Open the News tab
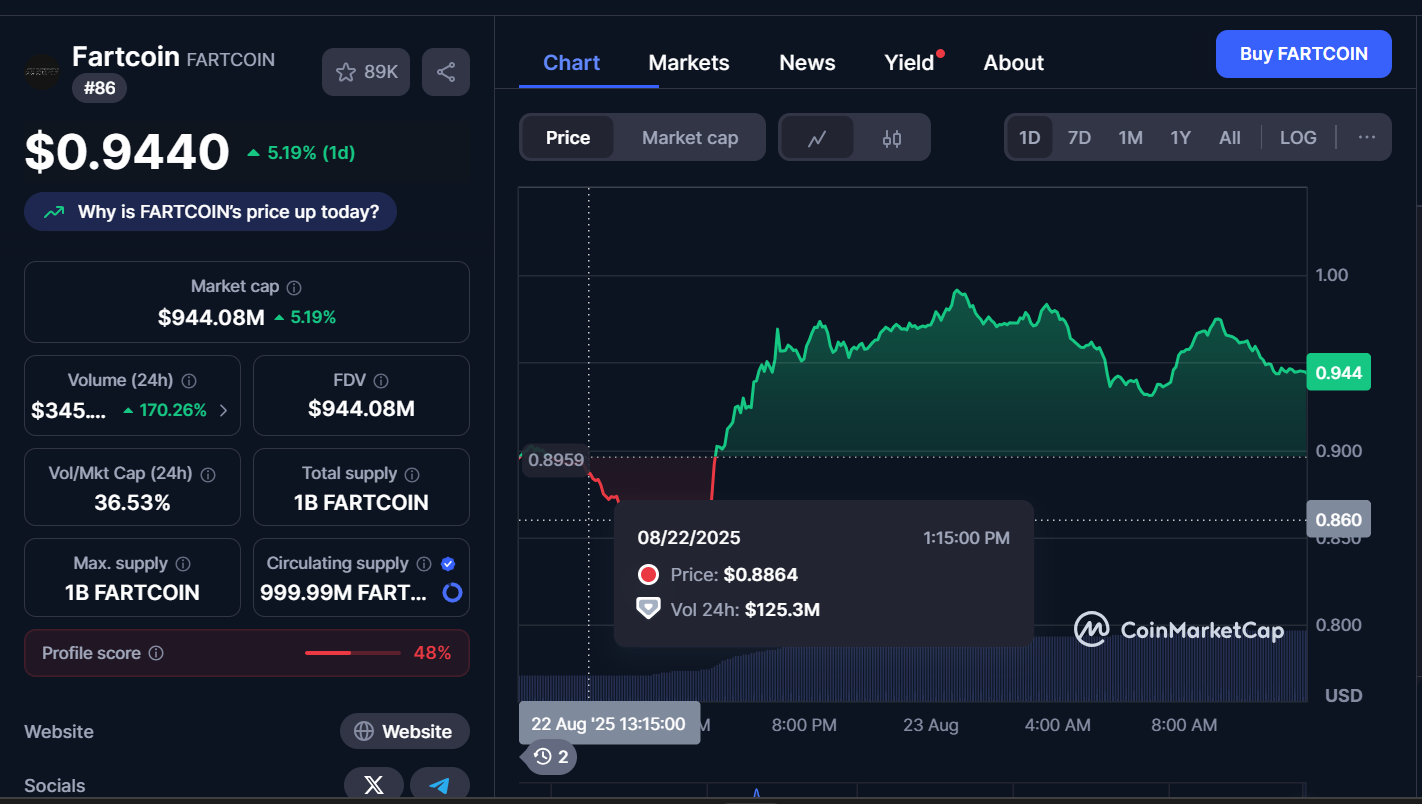Image resolution: width=1422 pixels, height=804 pixels. (x=807, y=63)
